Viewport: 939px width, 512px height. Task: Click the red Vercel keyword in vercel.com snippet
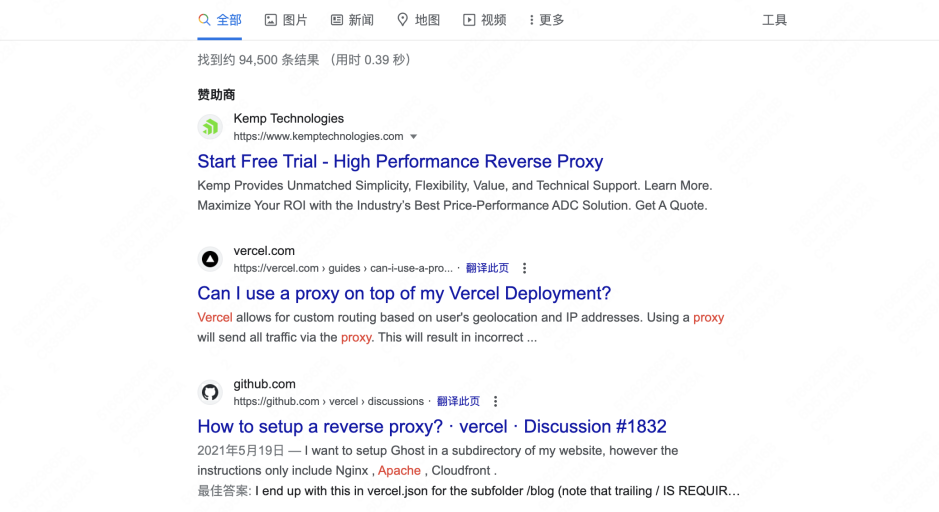pos(215,317)
